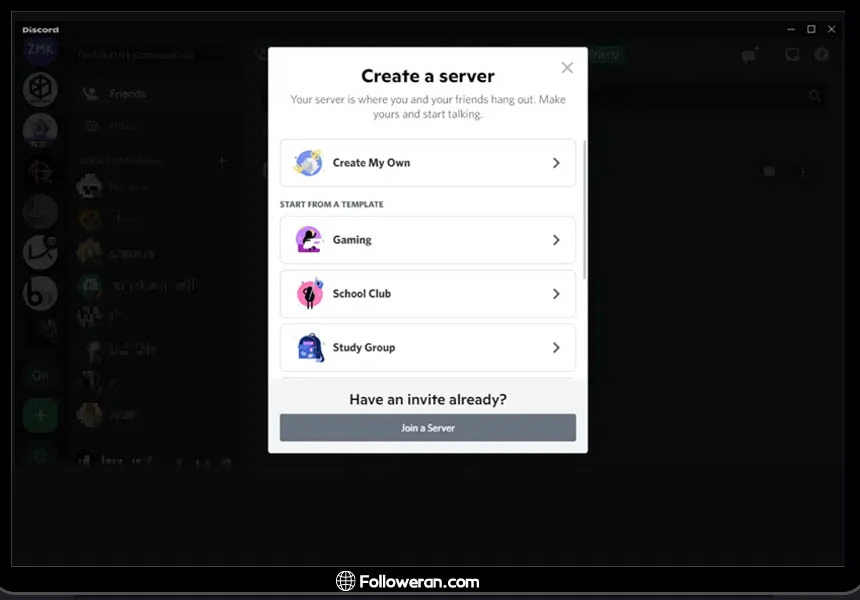Click the Inbox icon in top bar
Viewport: 860px width, 600px height.
point(792,55)
